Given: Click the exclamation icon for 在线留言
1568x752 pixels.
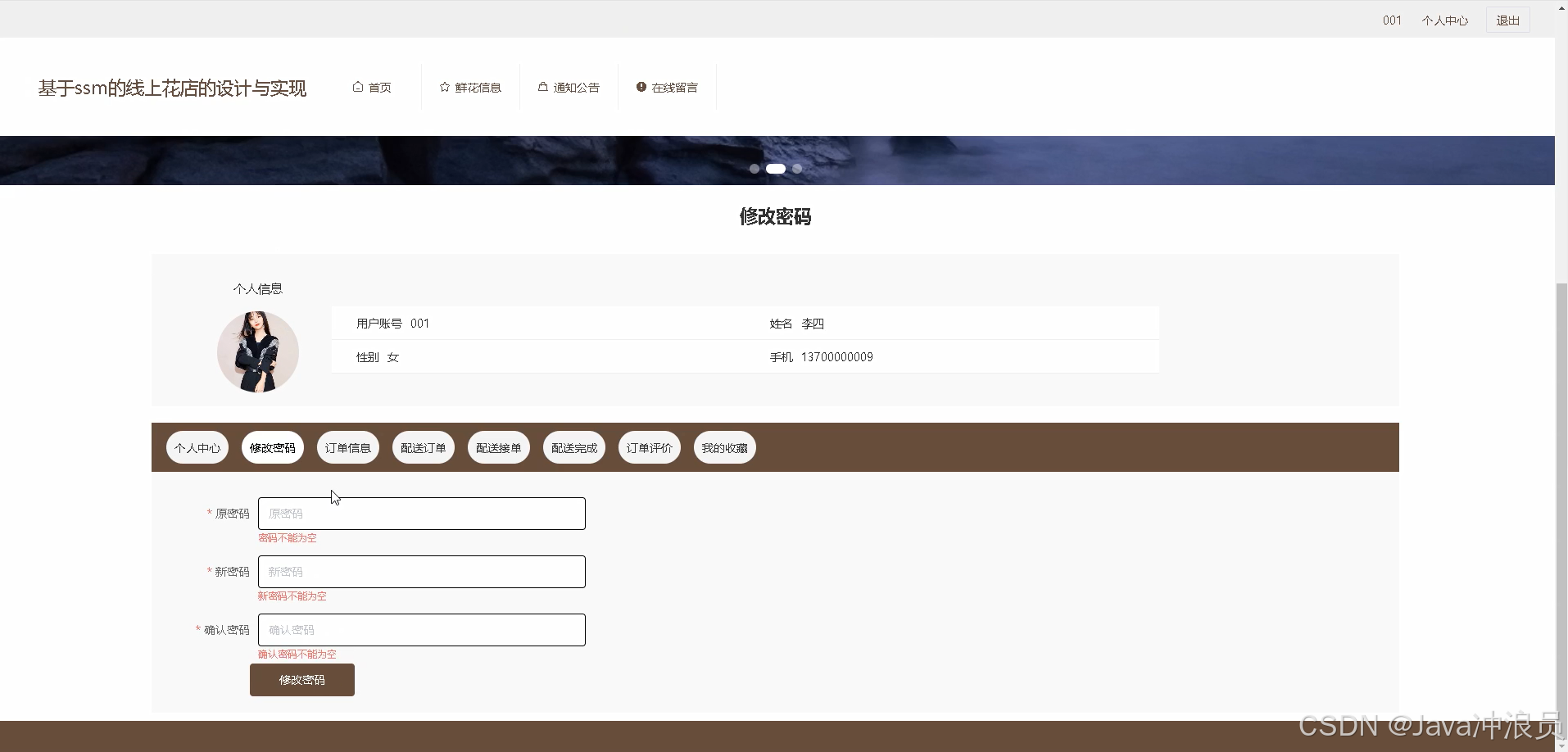Looking at the screenshot, I should click(x=640, y=86).
